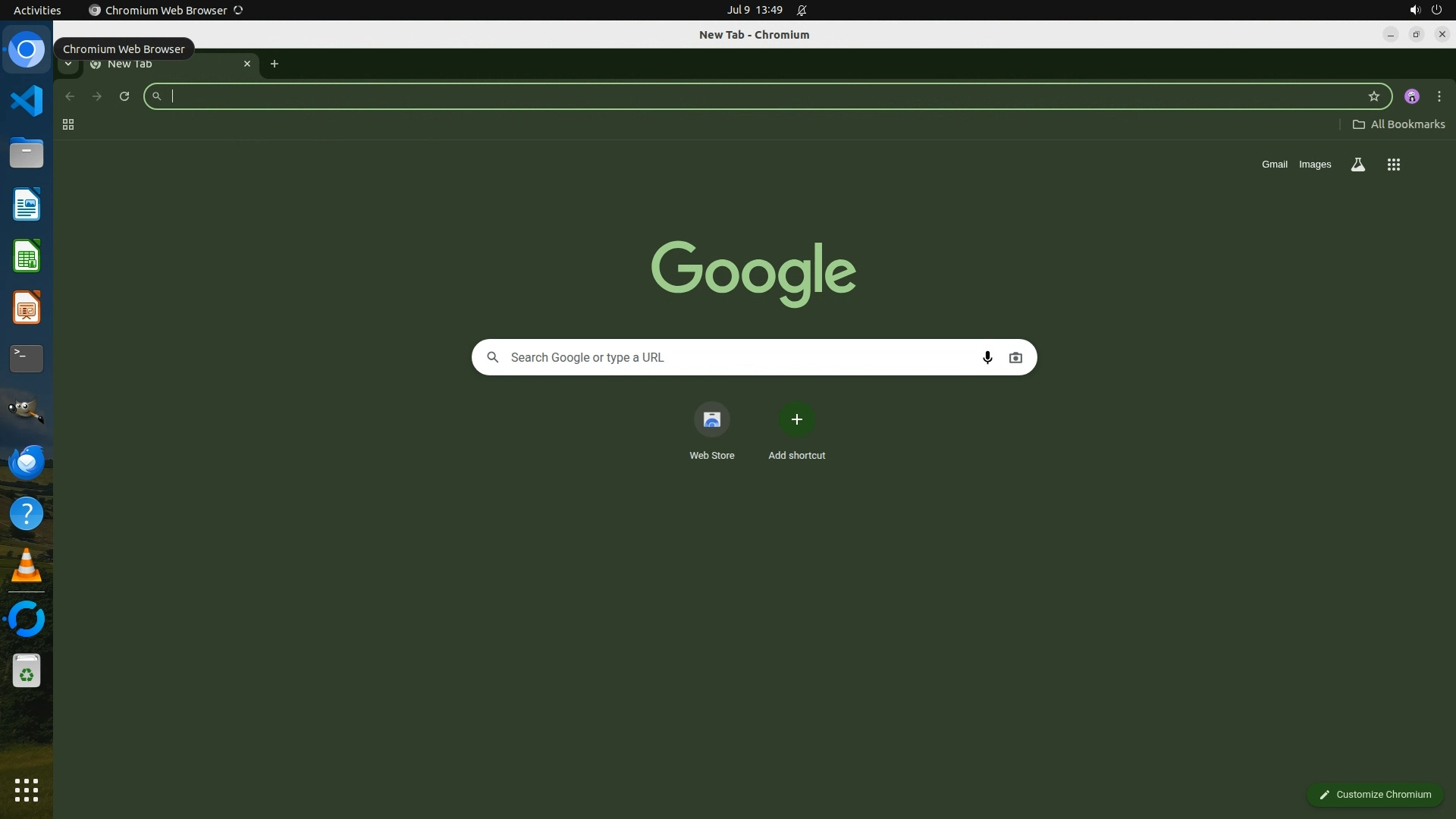This screenshot has height=819, width=1456.
Task: Click the Gmail link
Action: [1274, 165]
